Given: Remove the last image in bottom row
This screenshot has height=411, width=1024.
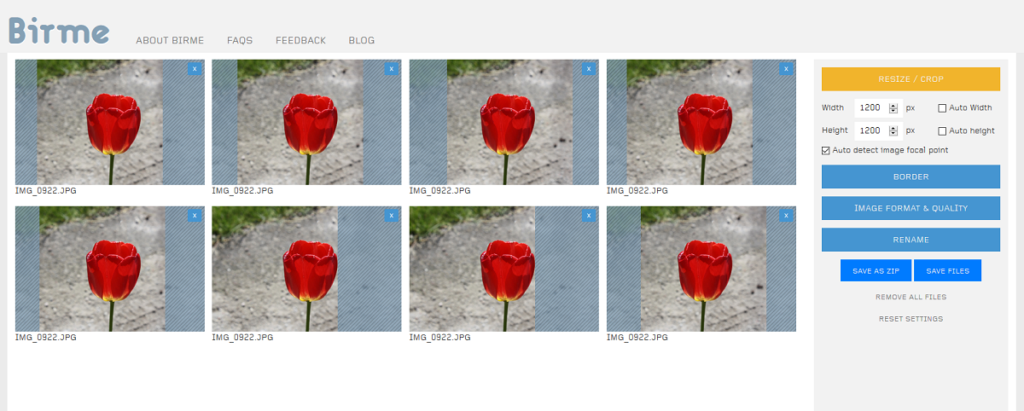Looking at the screenshot, I should tap(786, 215).
